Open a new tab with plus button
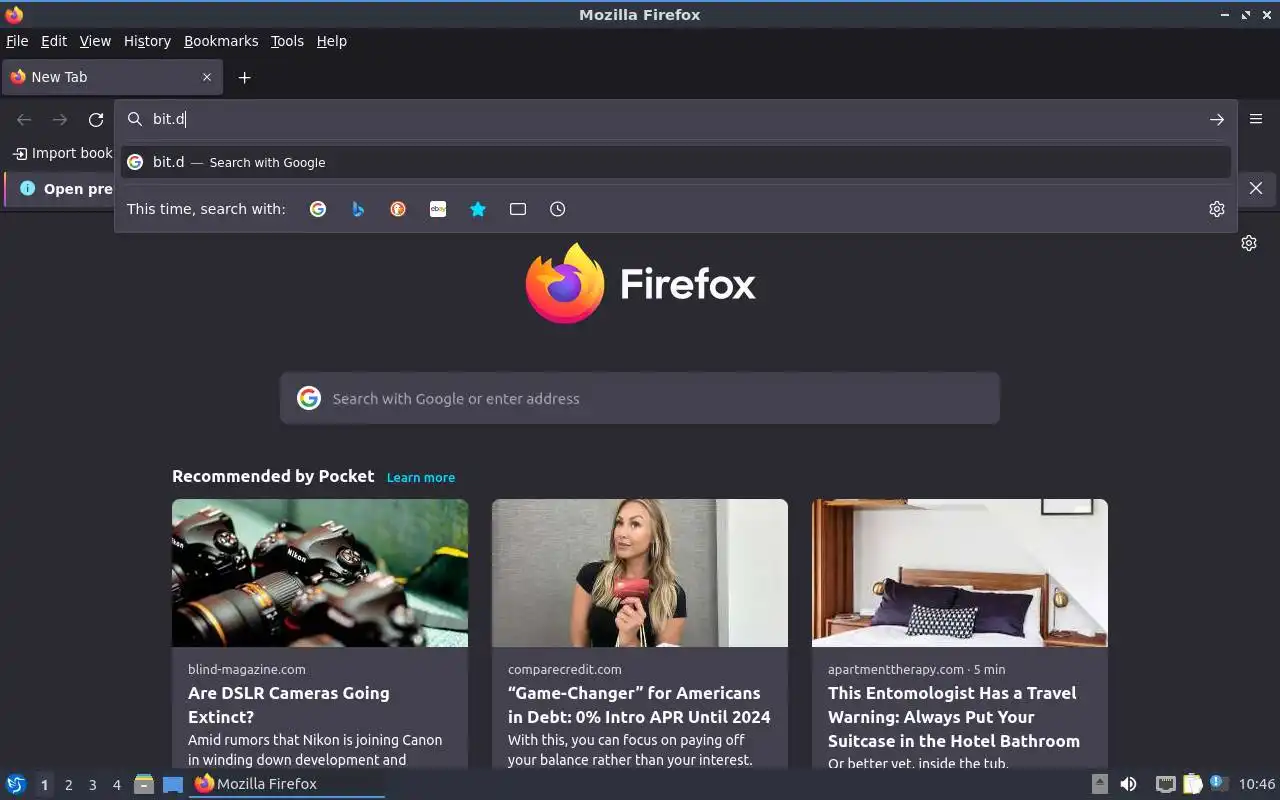The image size is (1280, 800). [x=244, y=77]
